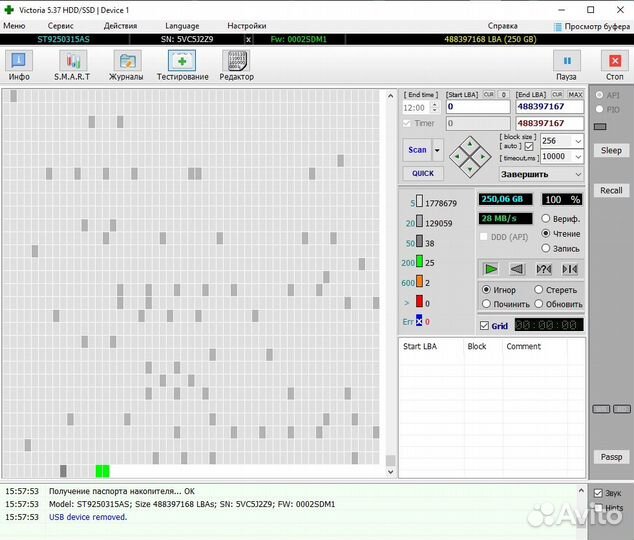Start reverse scan with backward arrow

pos(517,269)
